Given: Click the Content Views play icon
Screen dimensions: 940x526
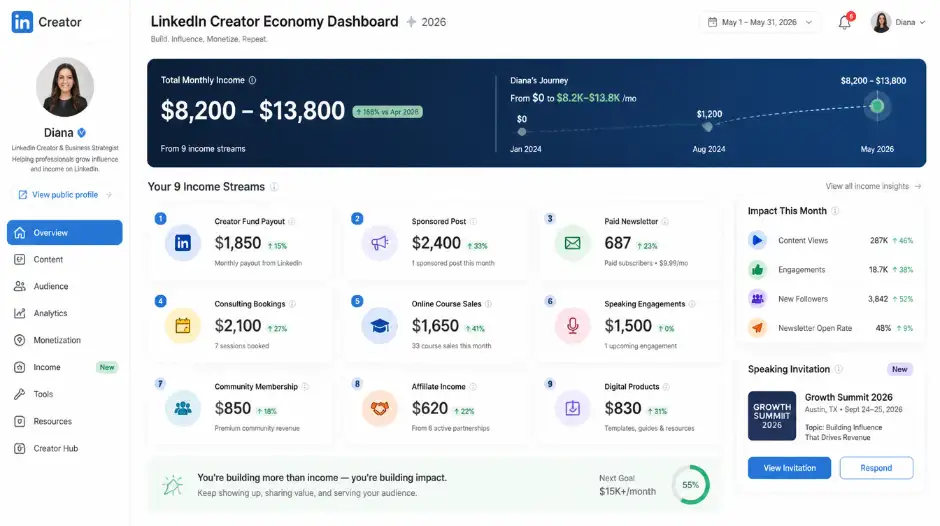Looking at the screenshot, I should (757, 240).
